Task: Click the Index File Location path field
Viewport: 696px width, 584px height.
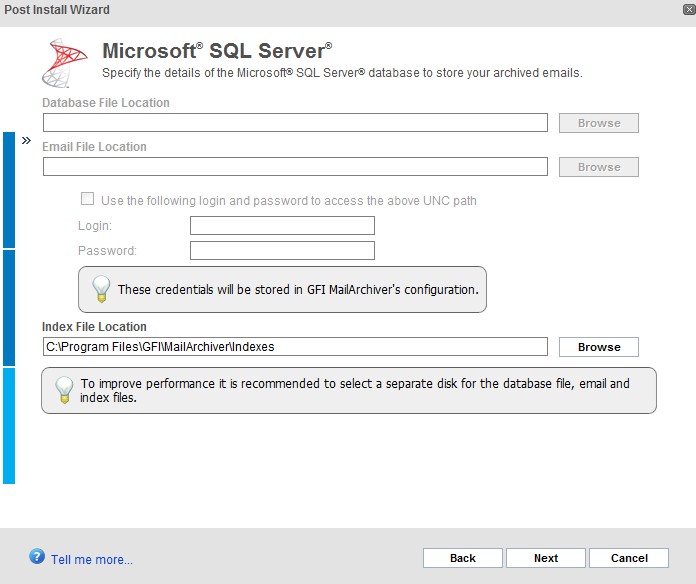Action: pos(295,347)
